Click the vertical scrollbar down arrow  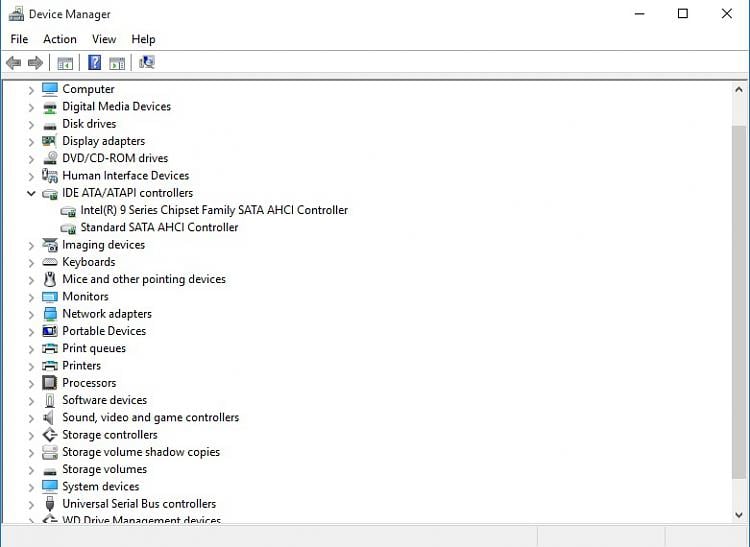(x=739, y=515)
